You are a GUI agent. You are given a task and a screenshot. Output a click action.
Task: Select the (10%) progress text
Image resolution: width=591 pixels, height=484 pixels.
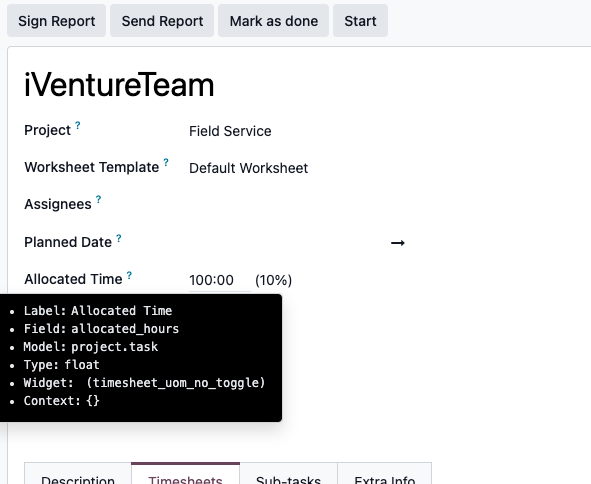(x=274, y=280)
